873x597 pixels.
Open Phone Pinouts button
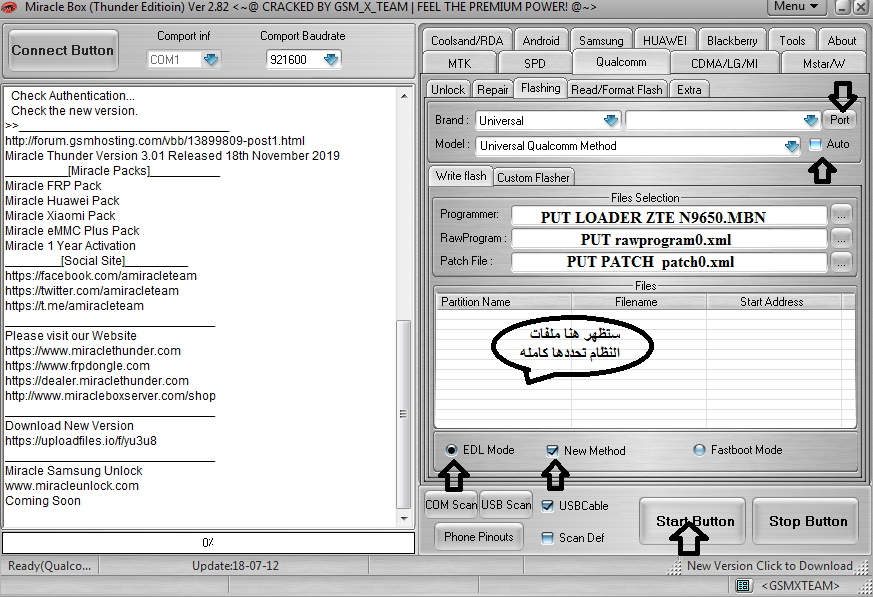[479, 537]
